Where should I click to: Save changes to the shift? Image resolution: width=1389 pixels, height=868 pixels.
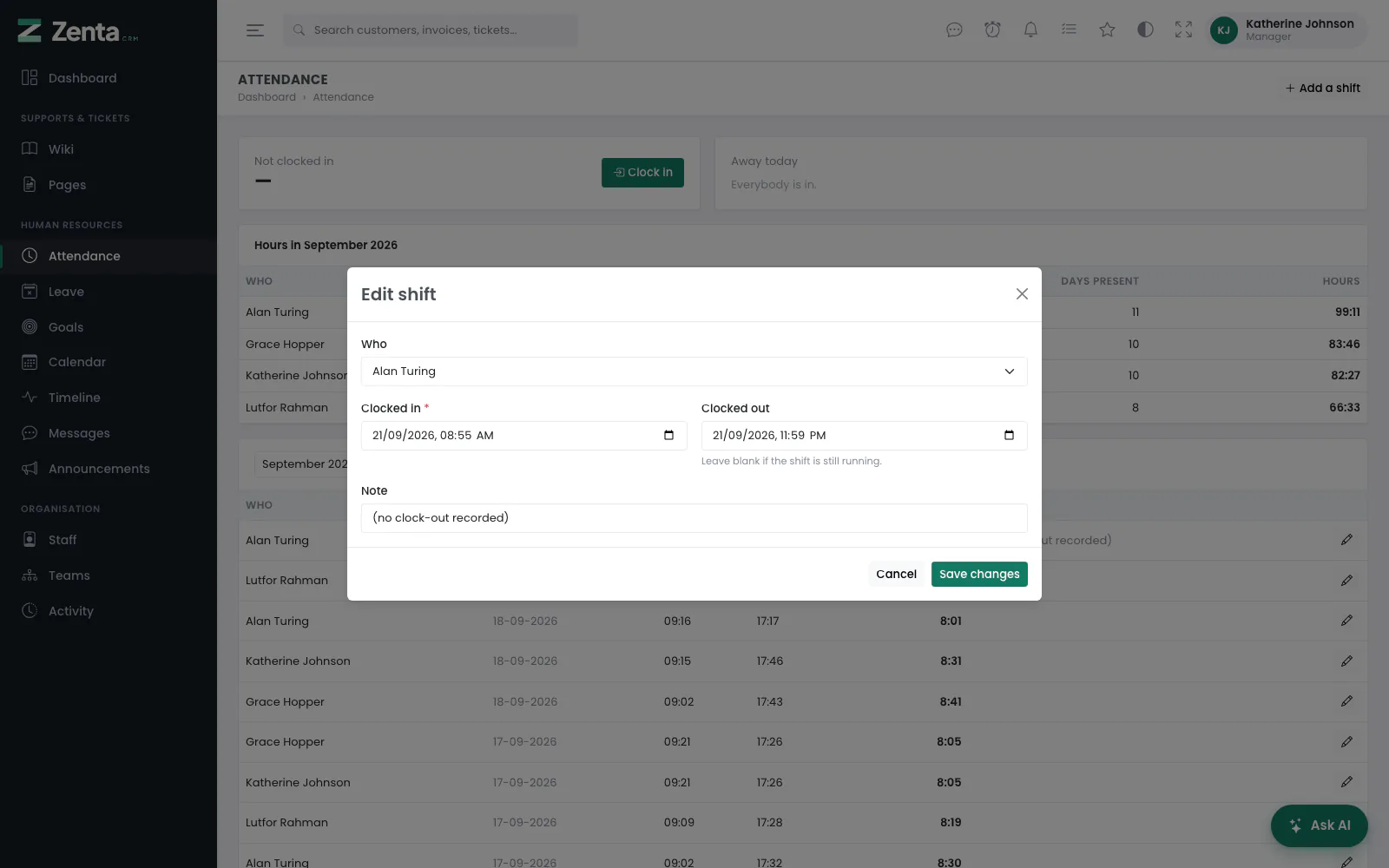pyautogui.click(x=979, y=574)
